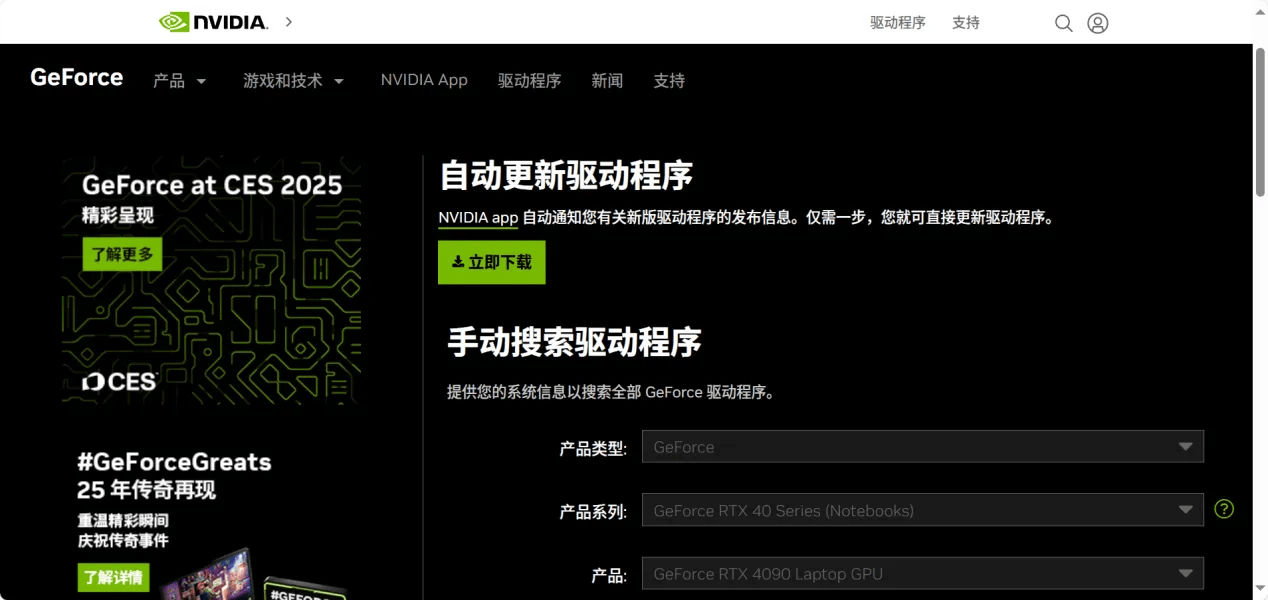Click the breadcrumb chevron next to NVIDIA
Viewport: 1268px width, 600px height.
click(x=288, y=21)
